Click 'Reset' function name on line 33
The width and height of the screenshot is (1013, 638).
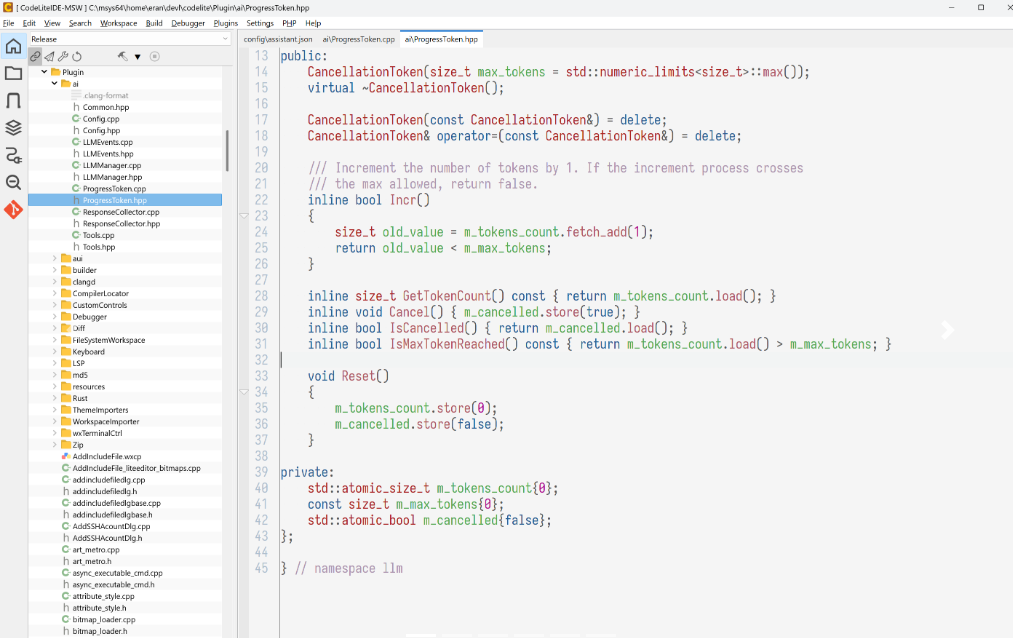359,376
